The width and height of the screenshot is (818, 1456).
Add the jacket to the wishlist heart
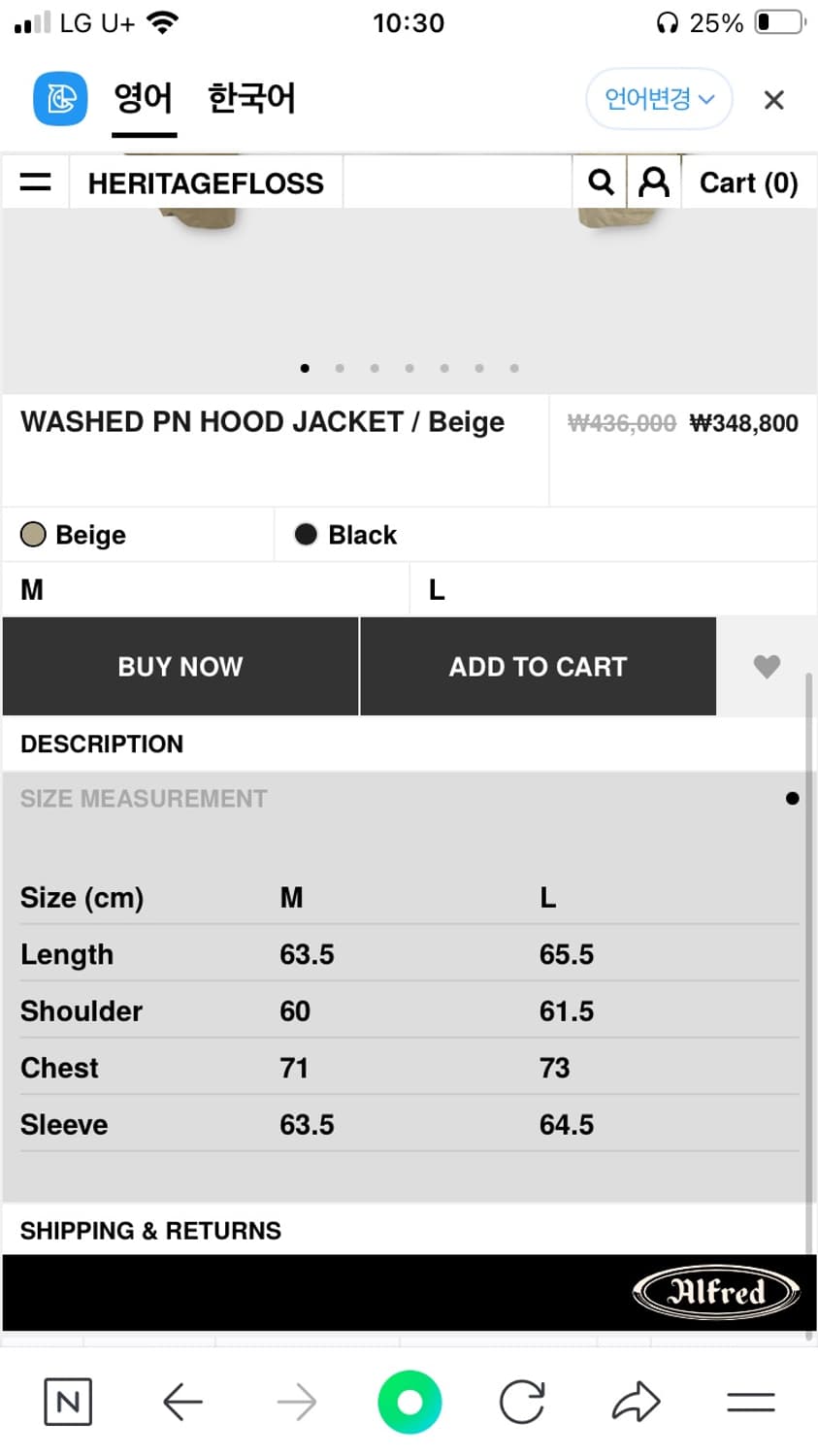766,667
